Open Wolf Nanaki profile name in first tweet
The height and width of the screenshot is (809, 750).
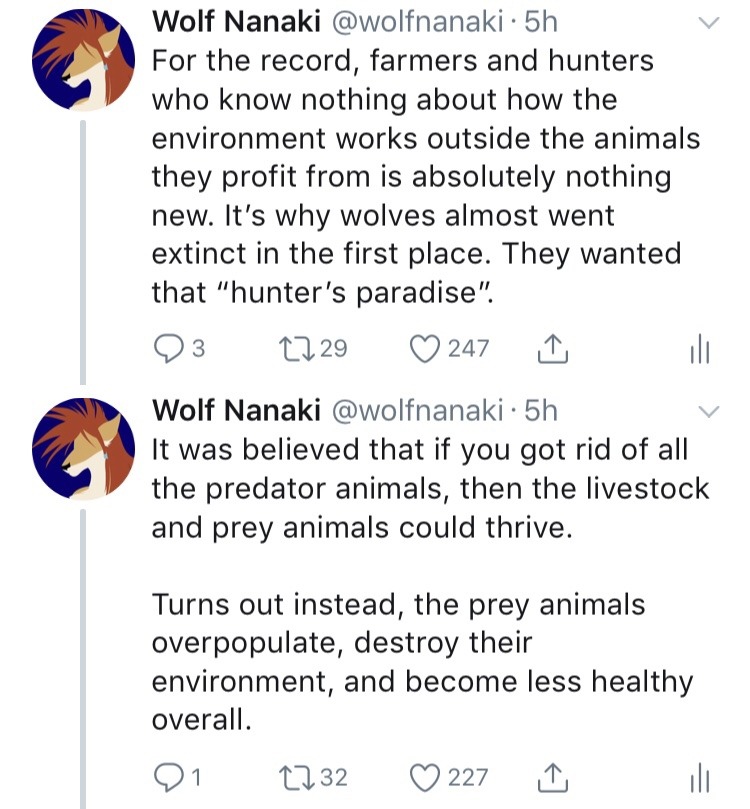[x=235, y=22]
